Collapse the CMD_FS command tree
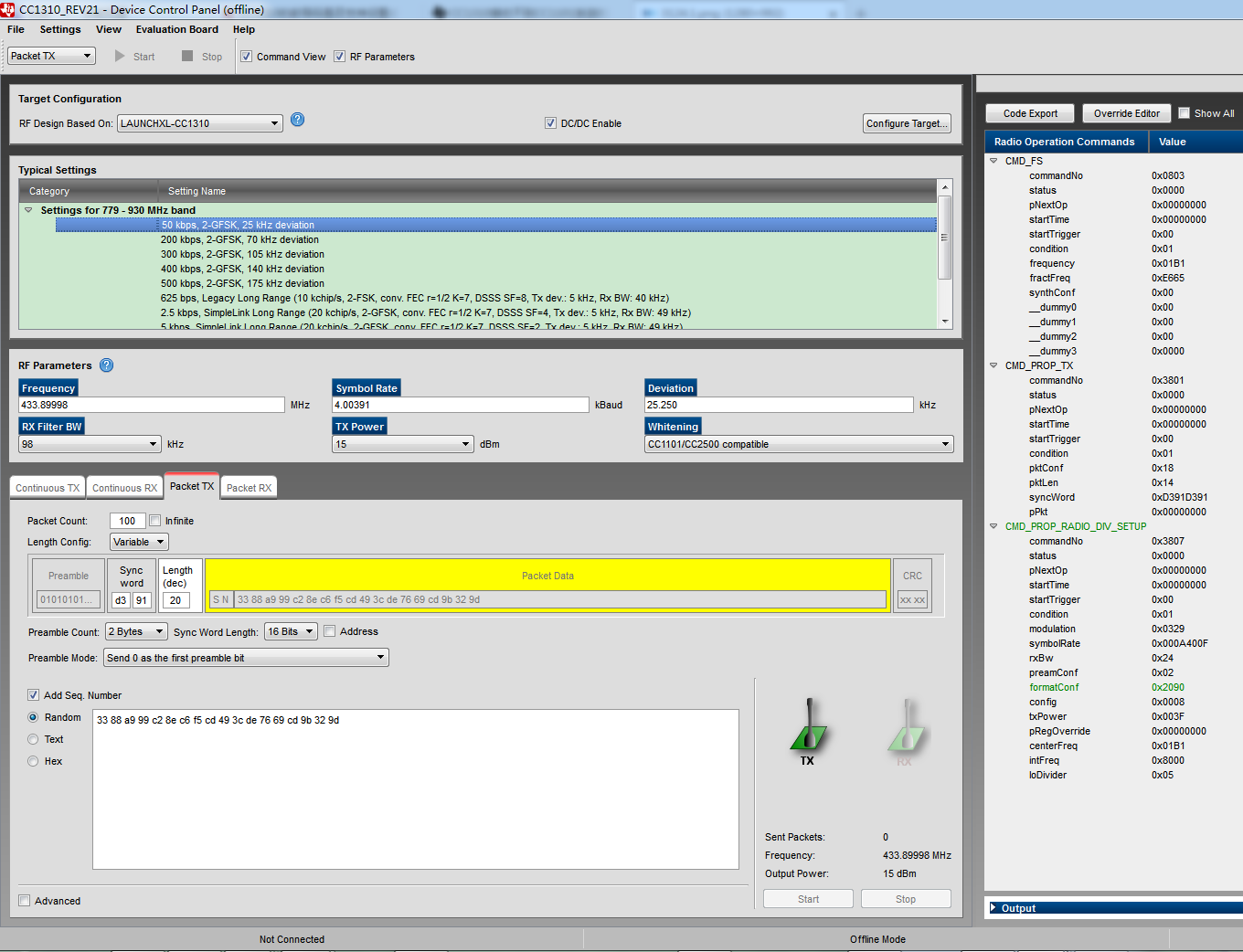1243x952 pixels. click(993, 161)
